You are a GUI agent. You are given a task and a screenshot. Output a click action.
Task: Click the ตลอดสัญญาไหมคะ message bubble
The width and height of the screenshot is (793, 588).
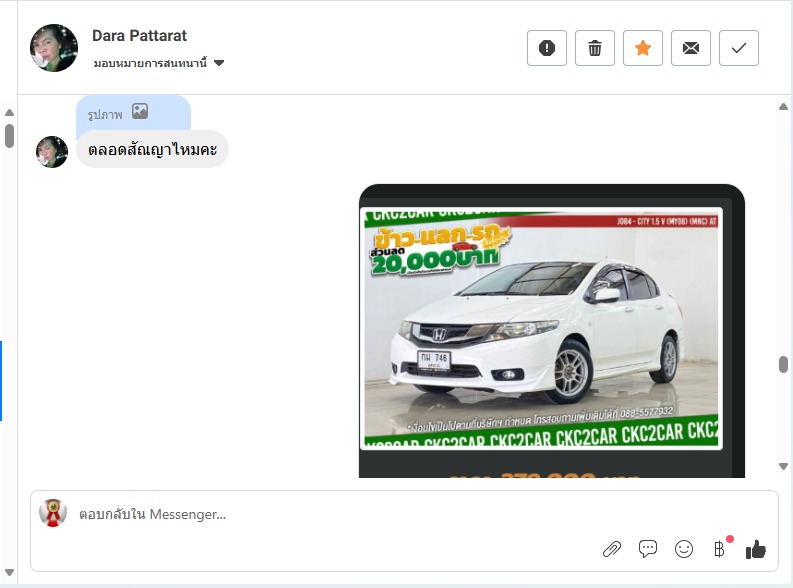(152, 149)
